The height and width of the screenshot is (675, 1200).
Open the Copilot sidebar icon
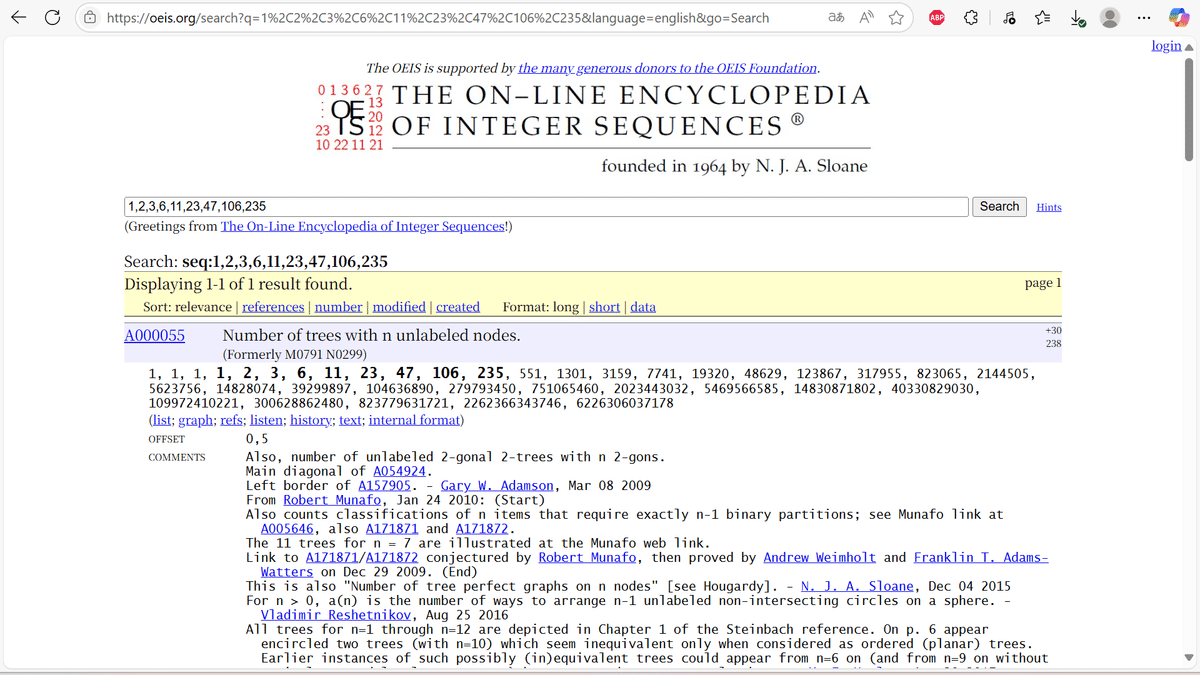[x=1179, y=17]
